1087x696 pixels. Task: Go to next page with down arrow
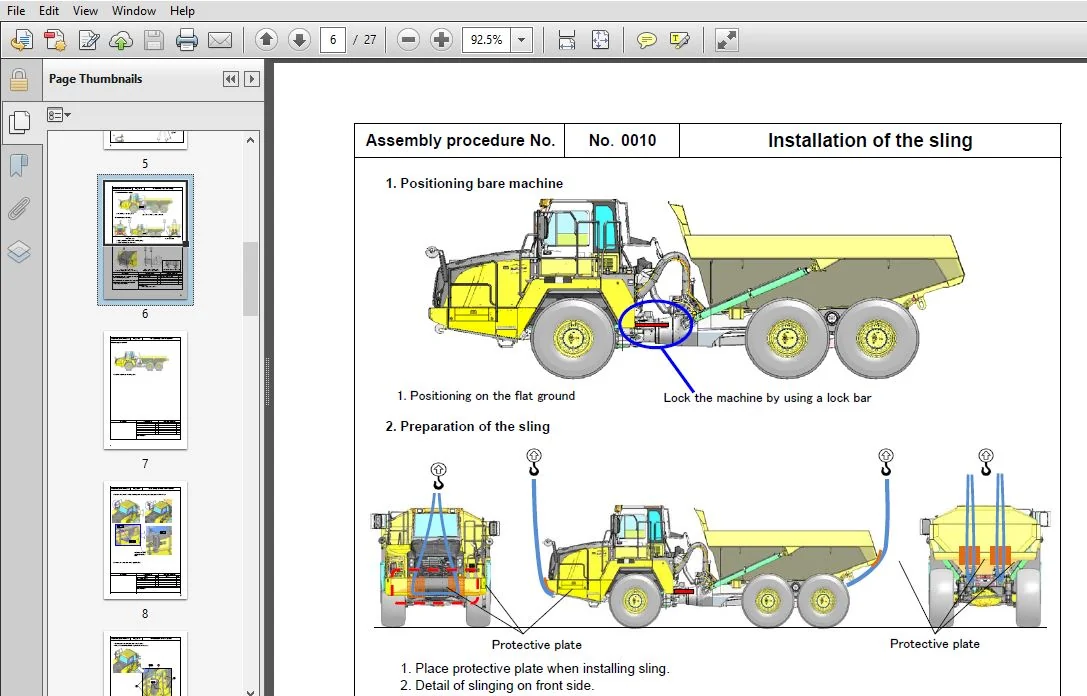tap(299, 40)
